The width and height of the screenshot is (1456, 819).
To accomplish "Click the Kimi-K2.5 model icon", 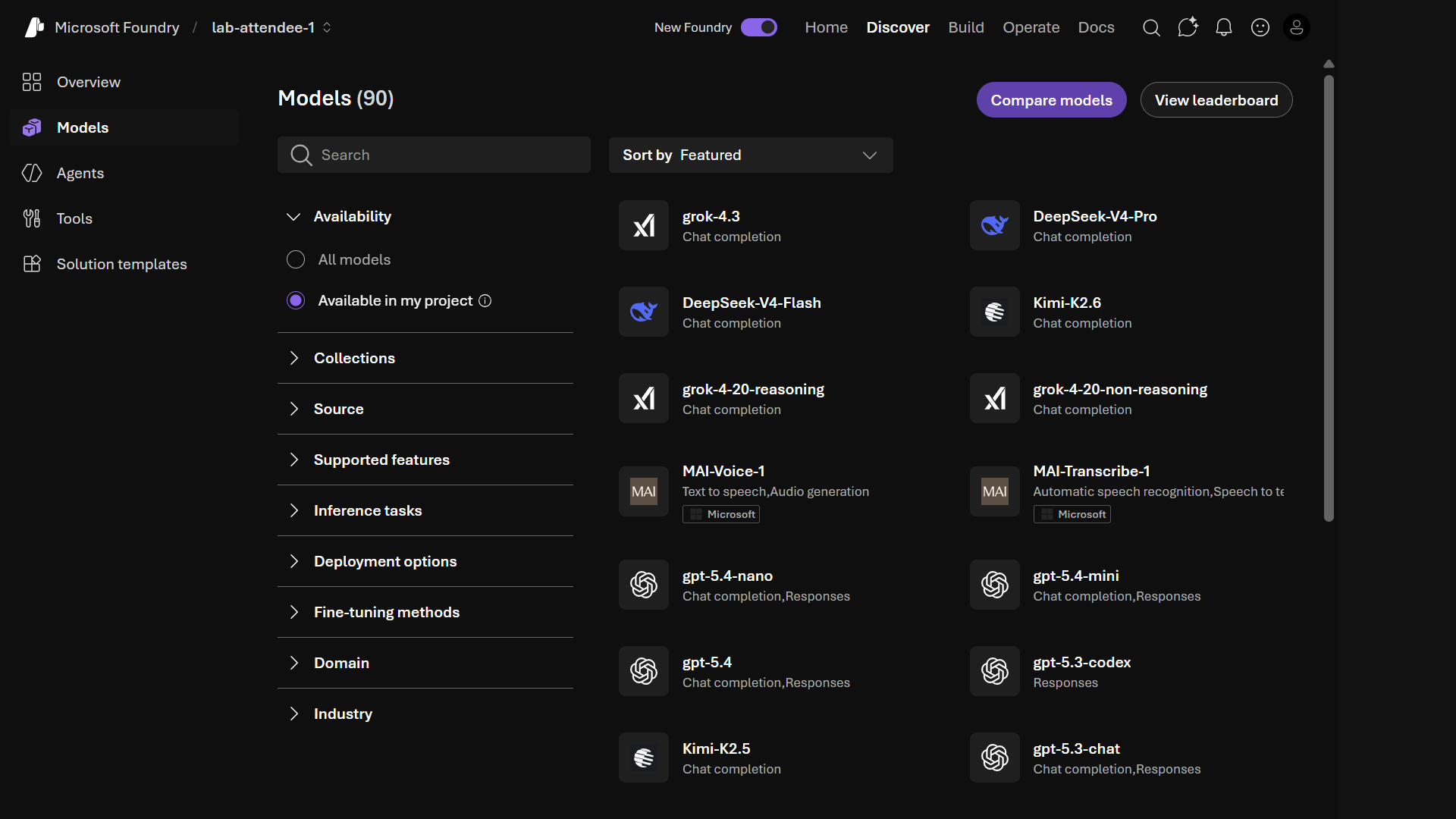I will 644,758.
